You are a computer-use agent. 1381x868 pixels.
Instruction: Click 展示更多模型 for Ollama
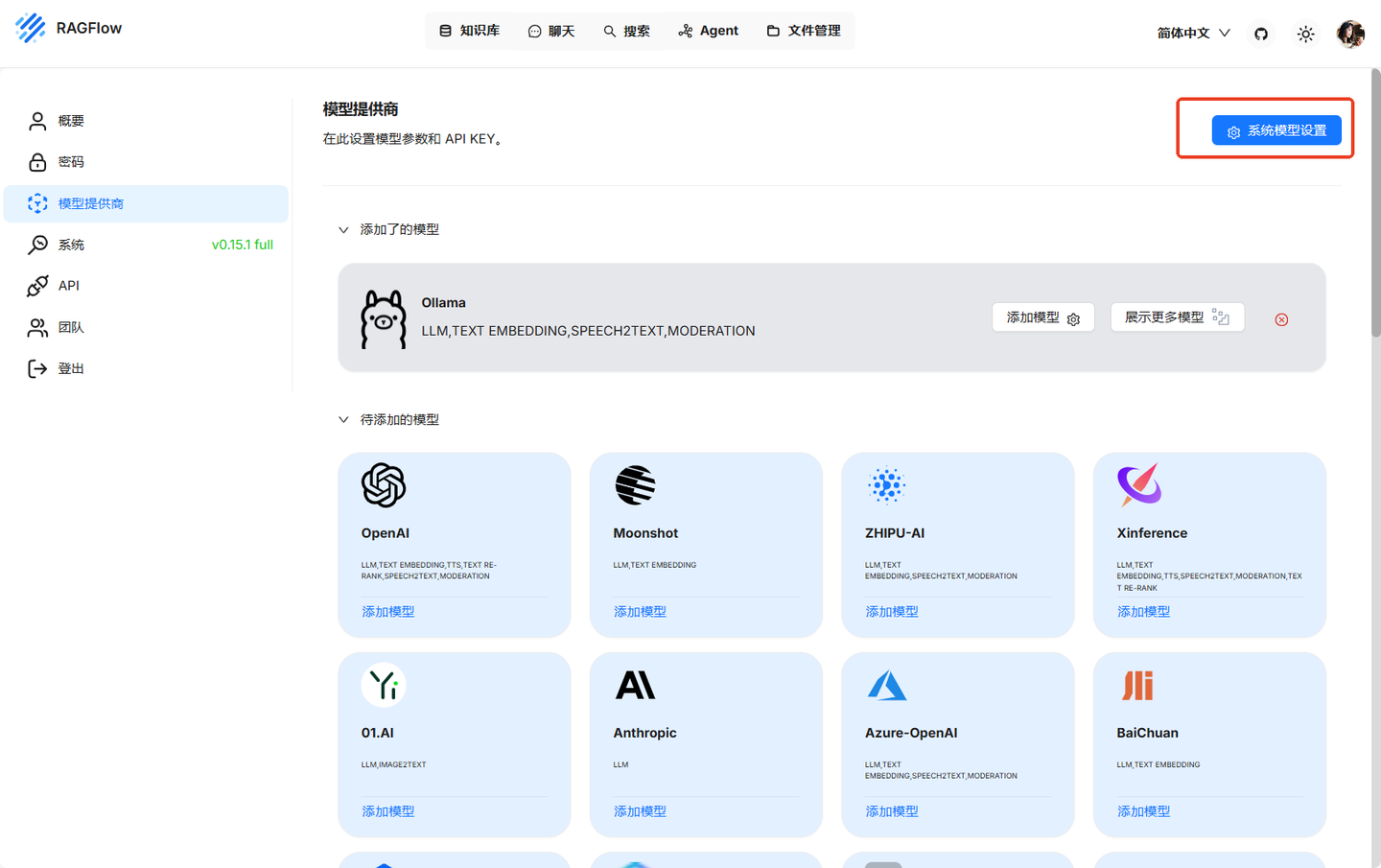click(1178, 317)
